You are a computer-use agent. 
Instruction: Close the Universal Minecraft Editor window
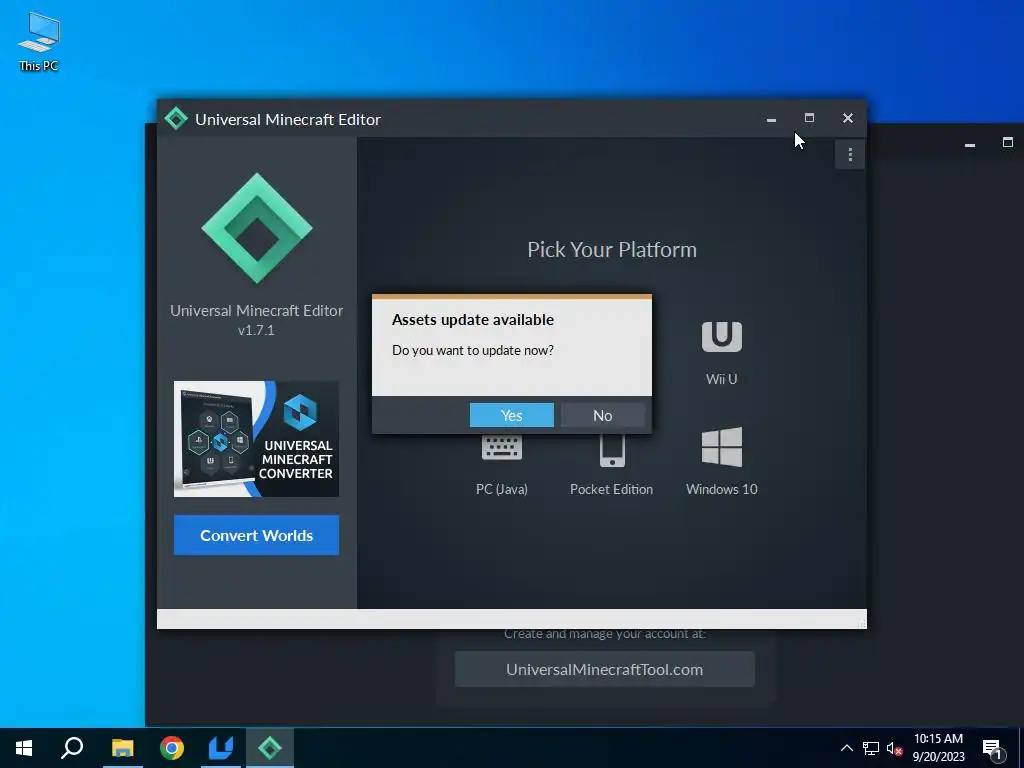point(848,118)
